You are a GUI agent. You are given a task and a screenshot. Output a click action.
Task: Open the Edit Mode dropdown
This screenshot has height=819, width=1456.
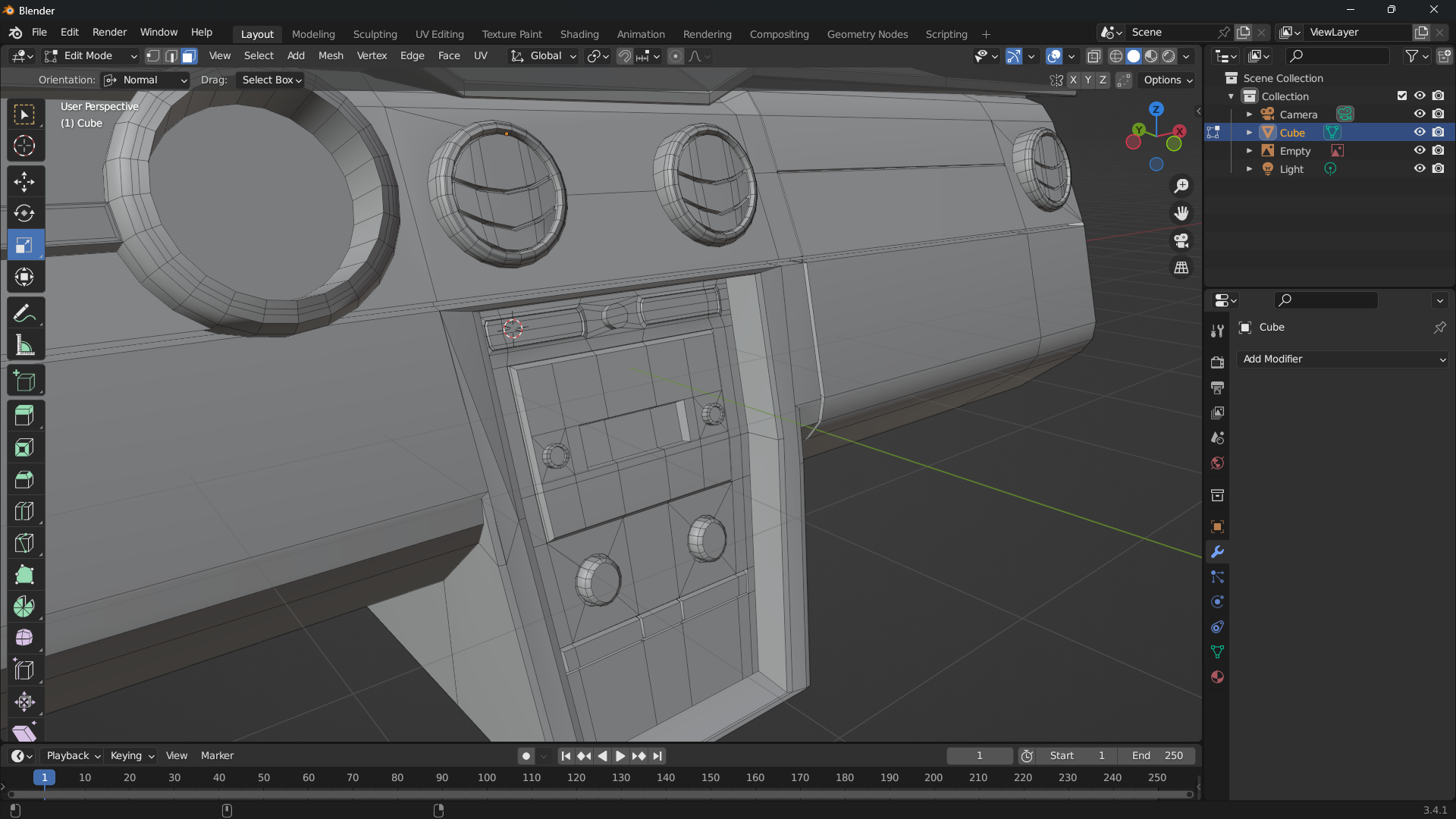pos(89,56)
